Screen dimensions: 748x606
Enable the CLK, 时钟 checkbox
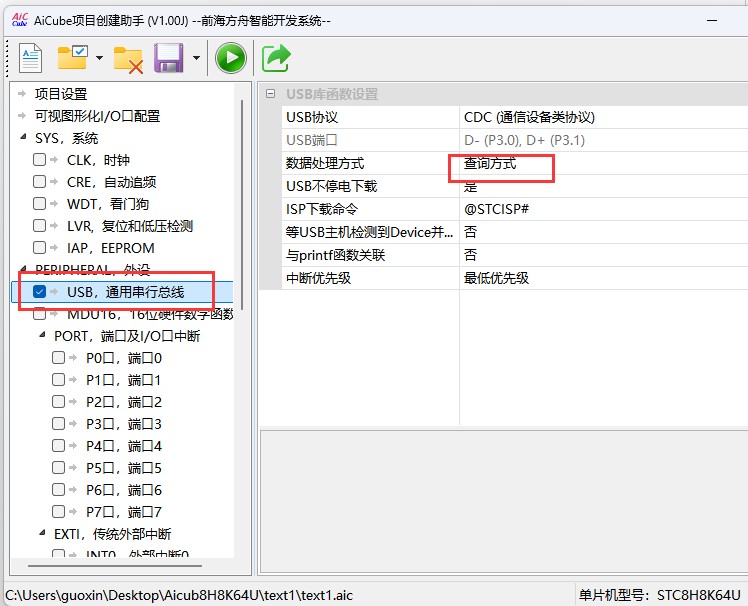pyautogui.click(x=40, y=159)
